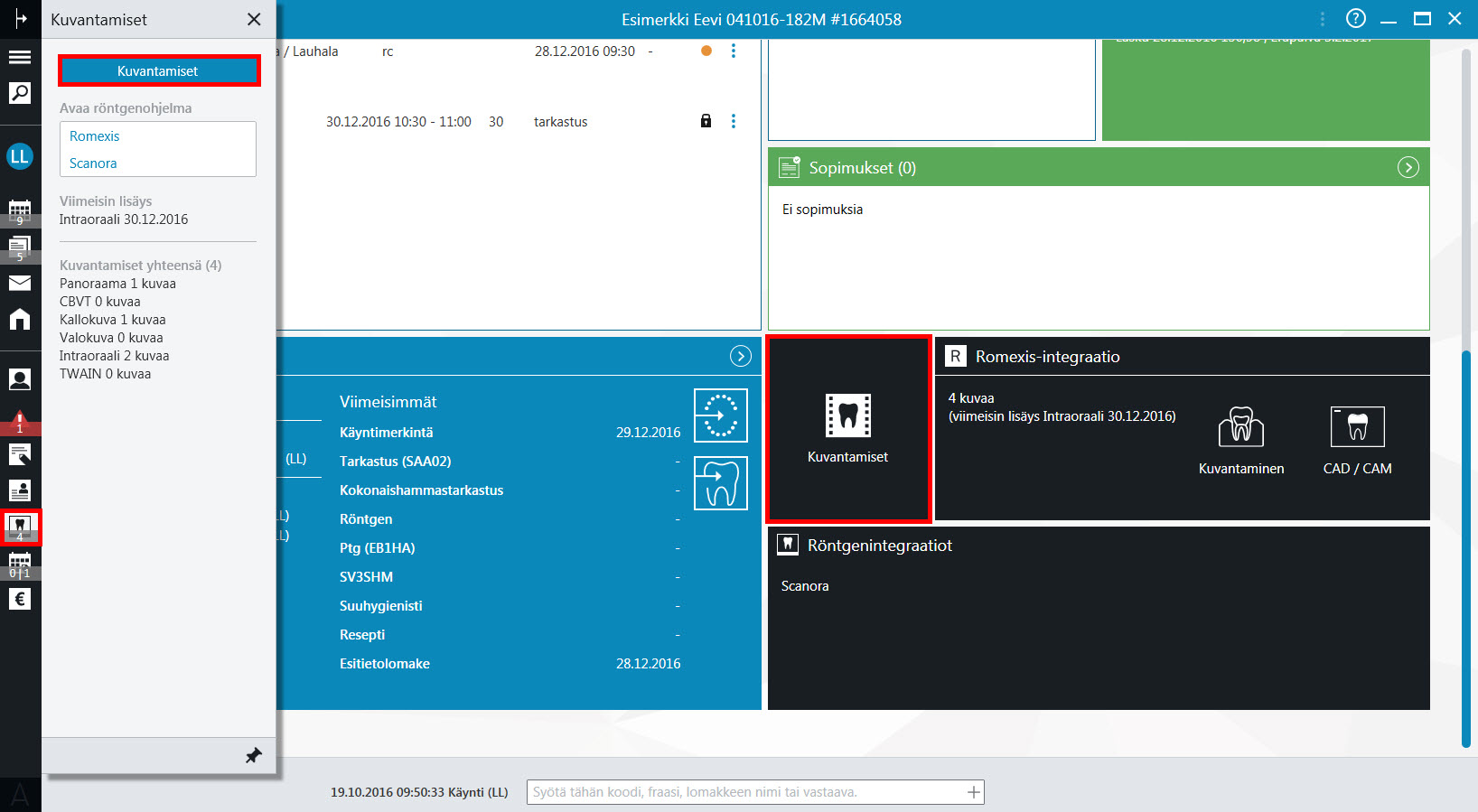Click the blue Kuvantamiset button
The height and width of the screenshot is (812, 1478).
158,70
